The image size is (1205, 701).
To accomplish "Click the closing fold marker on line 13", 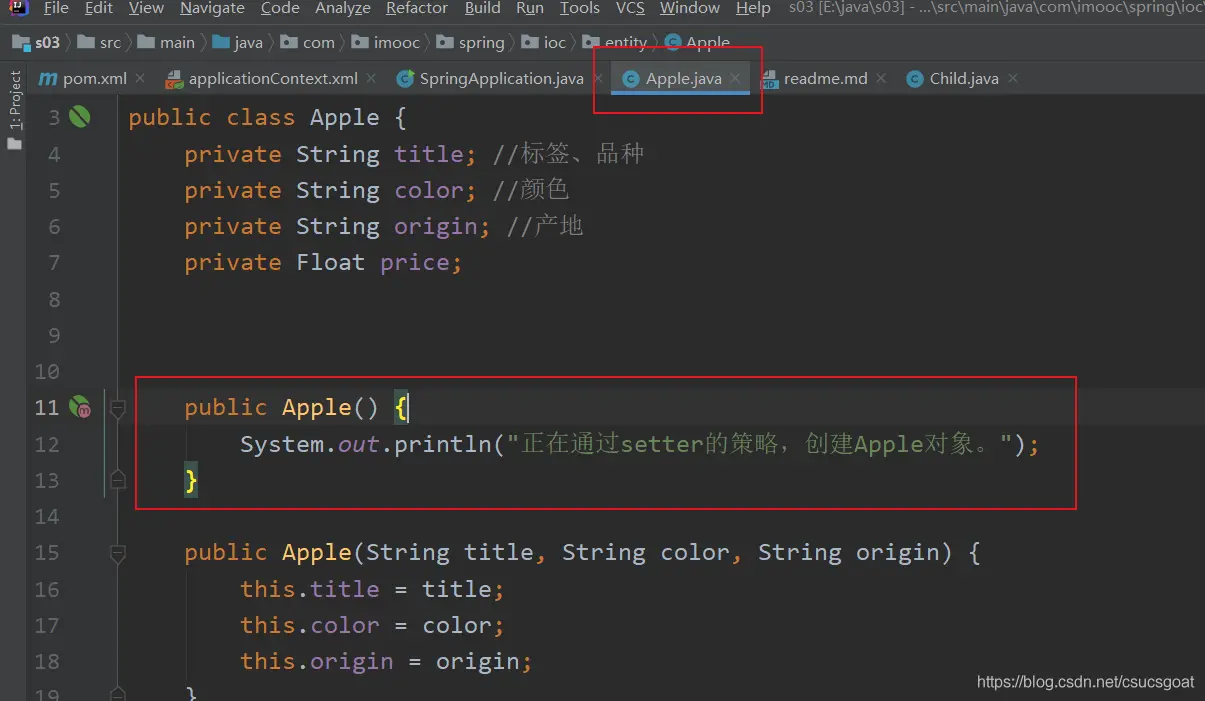I will 118,481.
